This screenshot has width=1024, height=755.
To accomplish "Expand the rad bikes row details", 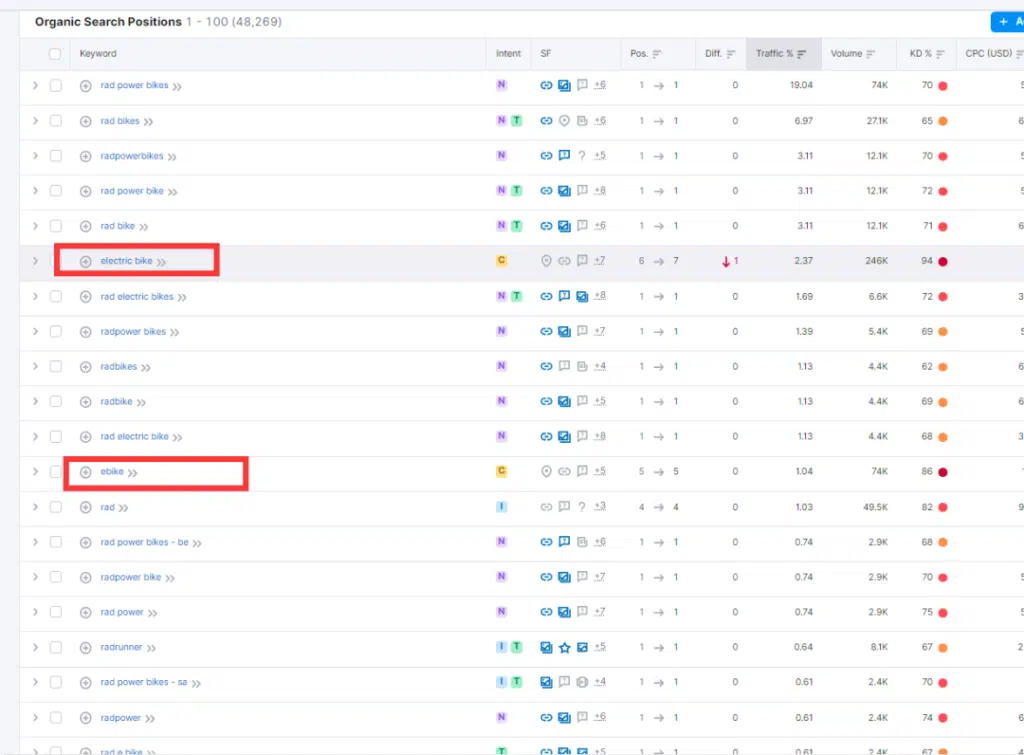I will pos(35,121).
